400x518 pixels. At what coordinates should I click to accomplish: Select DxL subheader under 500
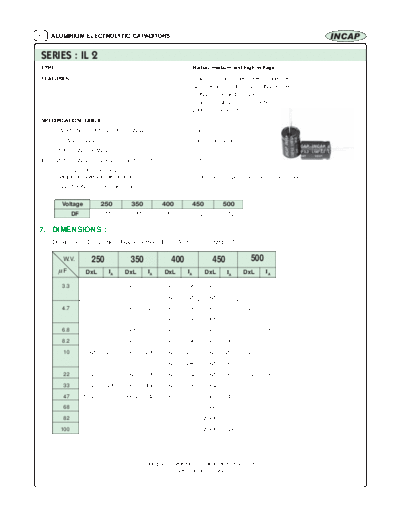[x=249, y=272]
